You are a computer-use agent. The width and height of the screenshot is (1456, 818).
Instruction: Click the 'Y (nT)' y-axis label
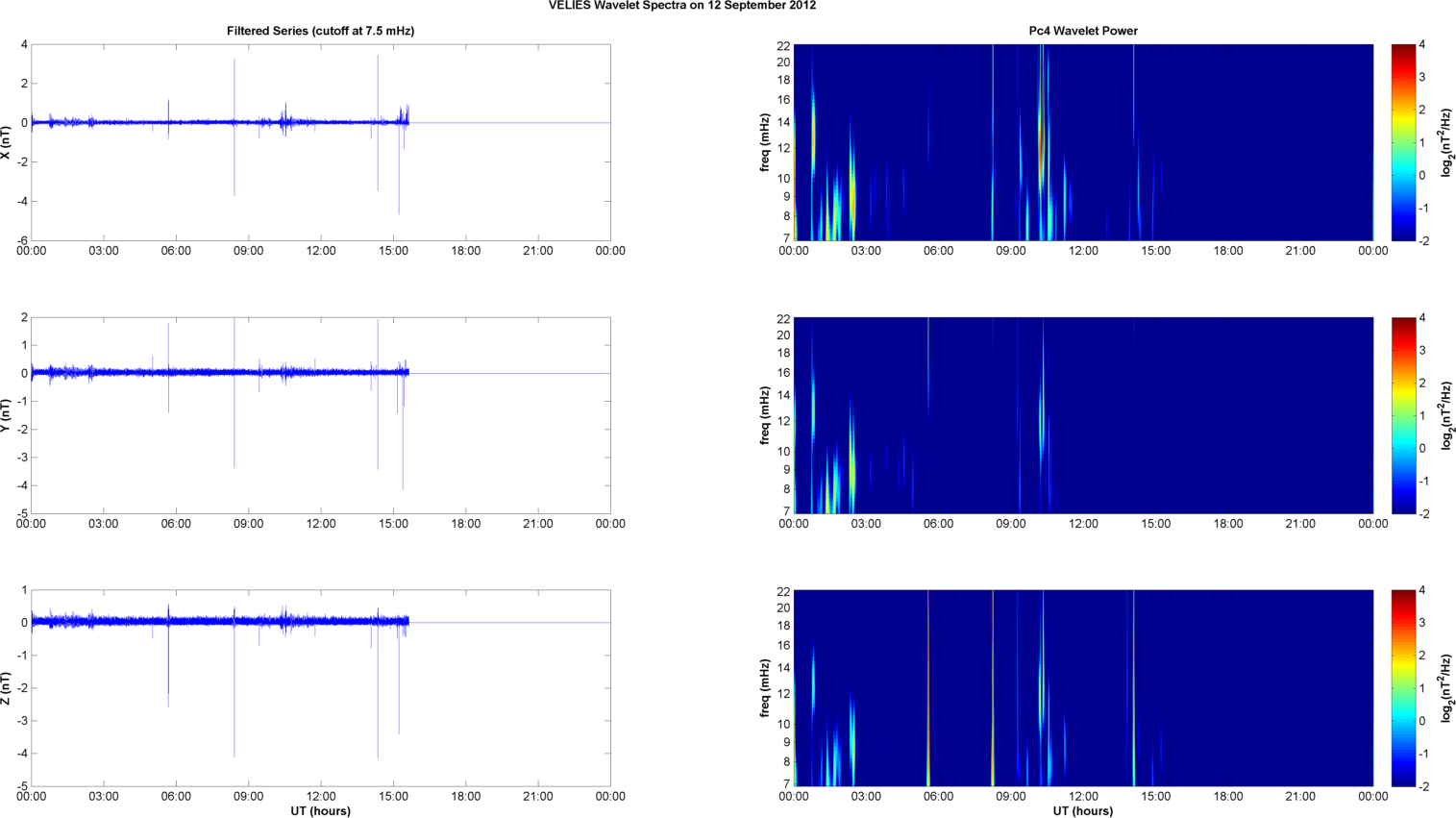click(7, 415)
